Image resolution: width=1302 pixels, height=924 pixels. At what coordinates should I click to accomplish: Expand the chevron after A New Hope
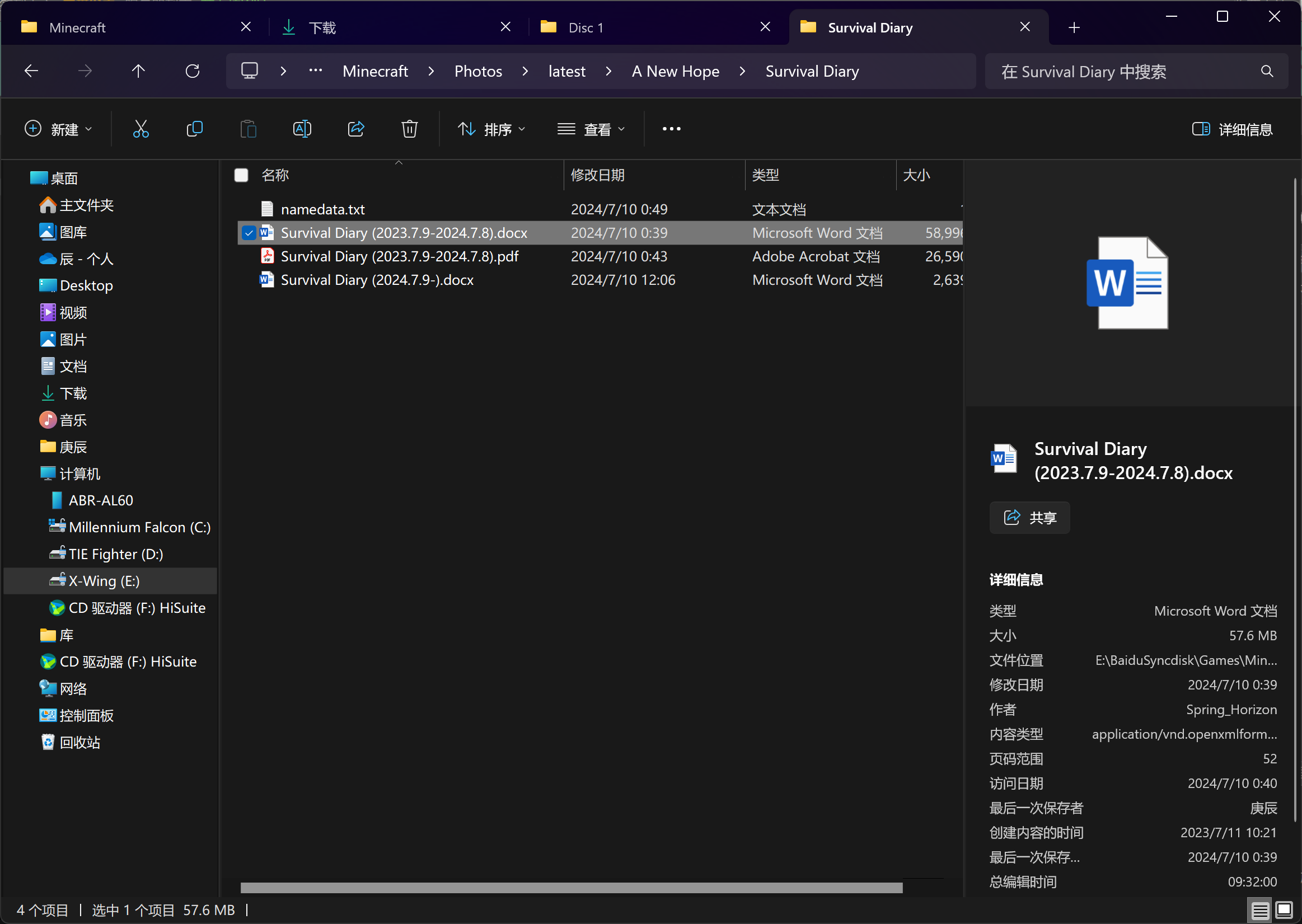click(x=742, y=71)
